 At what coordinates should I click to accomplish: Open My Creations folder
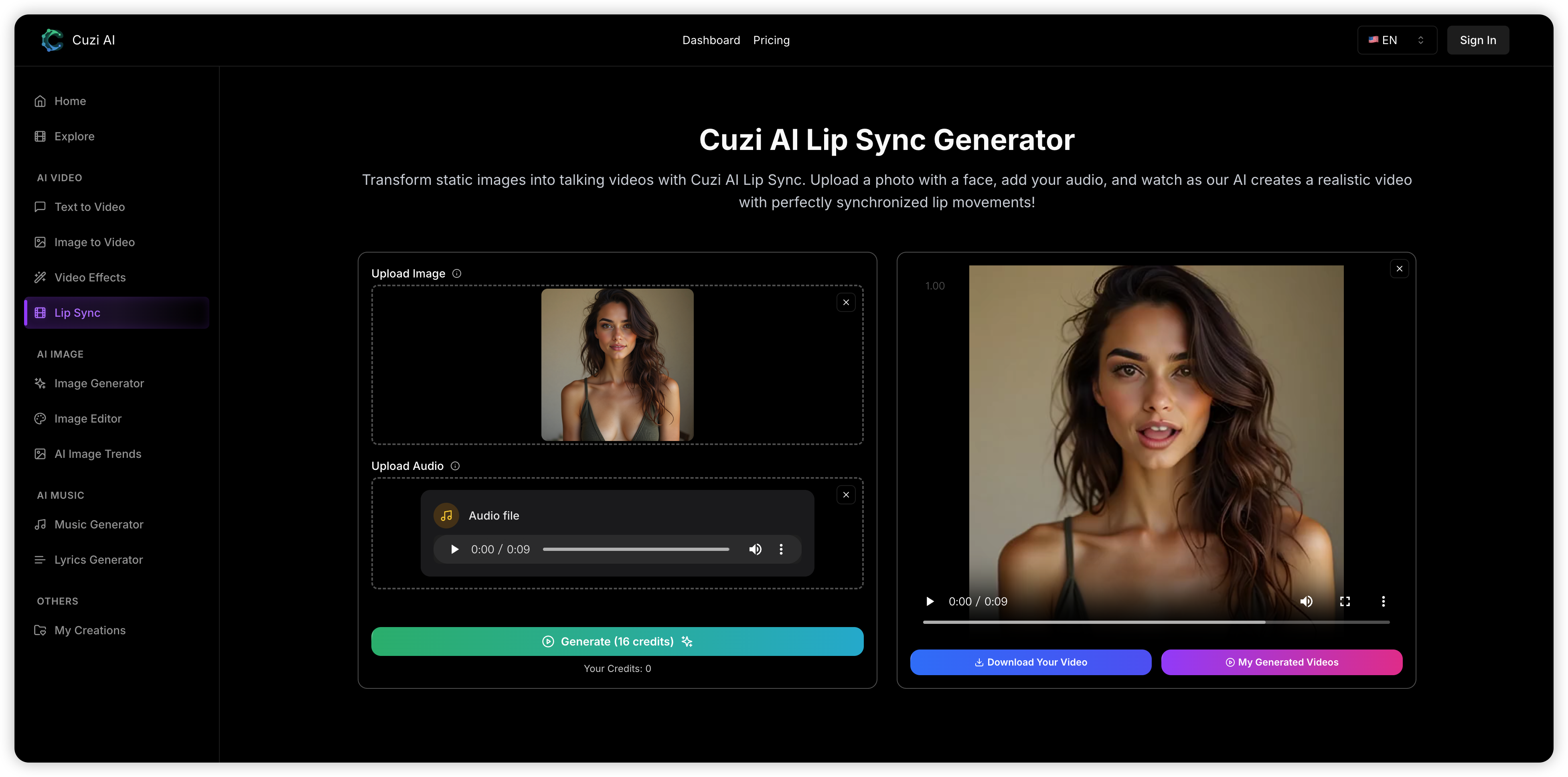[116, 630]
